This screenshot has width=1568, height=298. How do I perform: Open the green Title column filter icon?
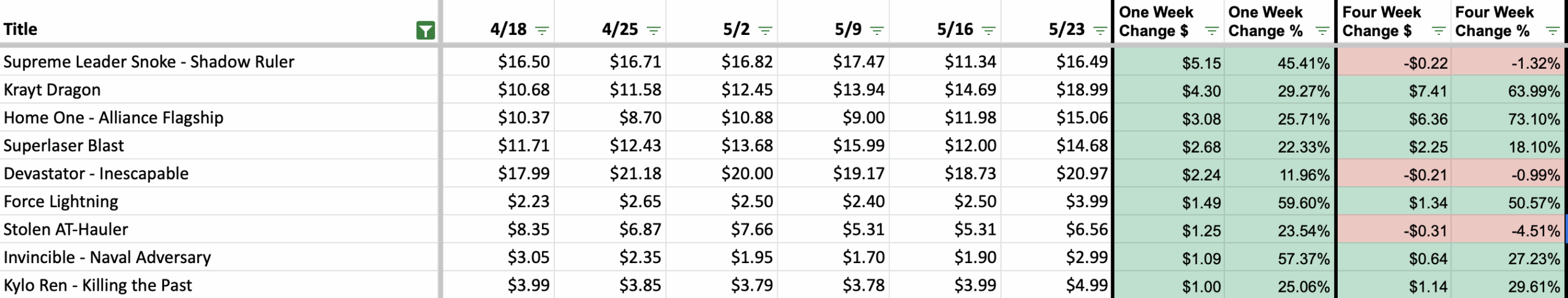click(425, 30)
